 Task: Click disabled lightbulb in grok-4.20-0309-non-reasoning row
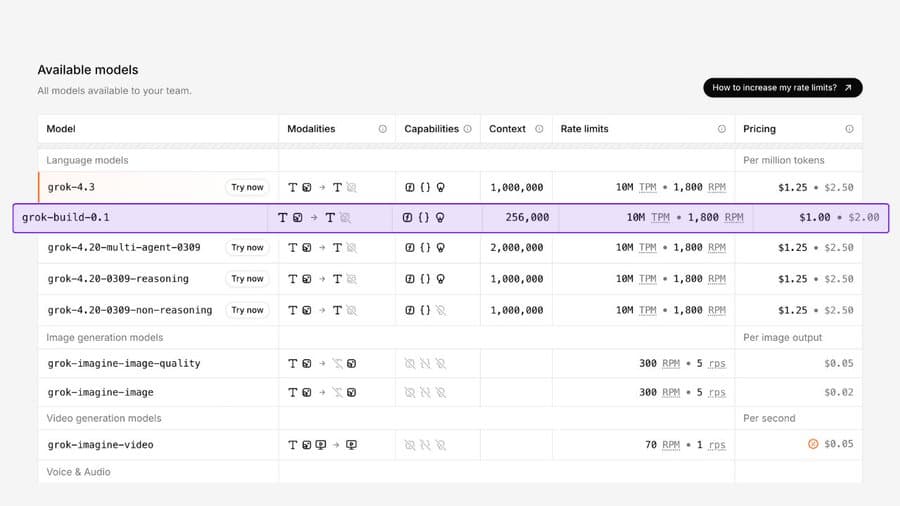click(x=440, y=310)
